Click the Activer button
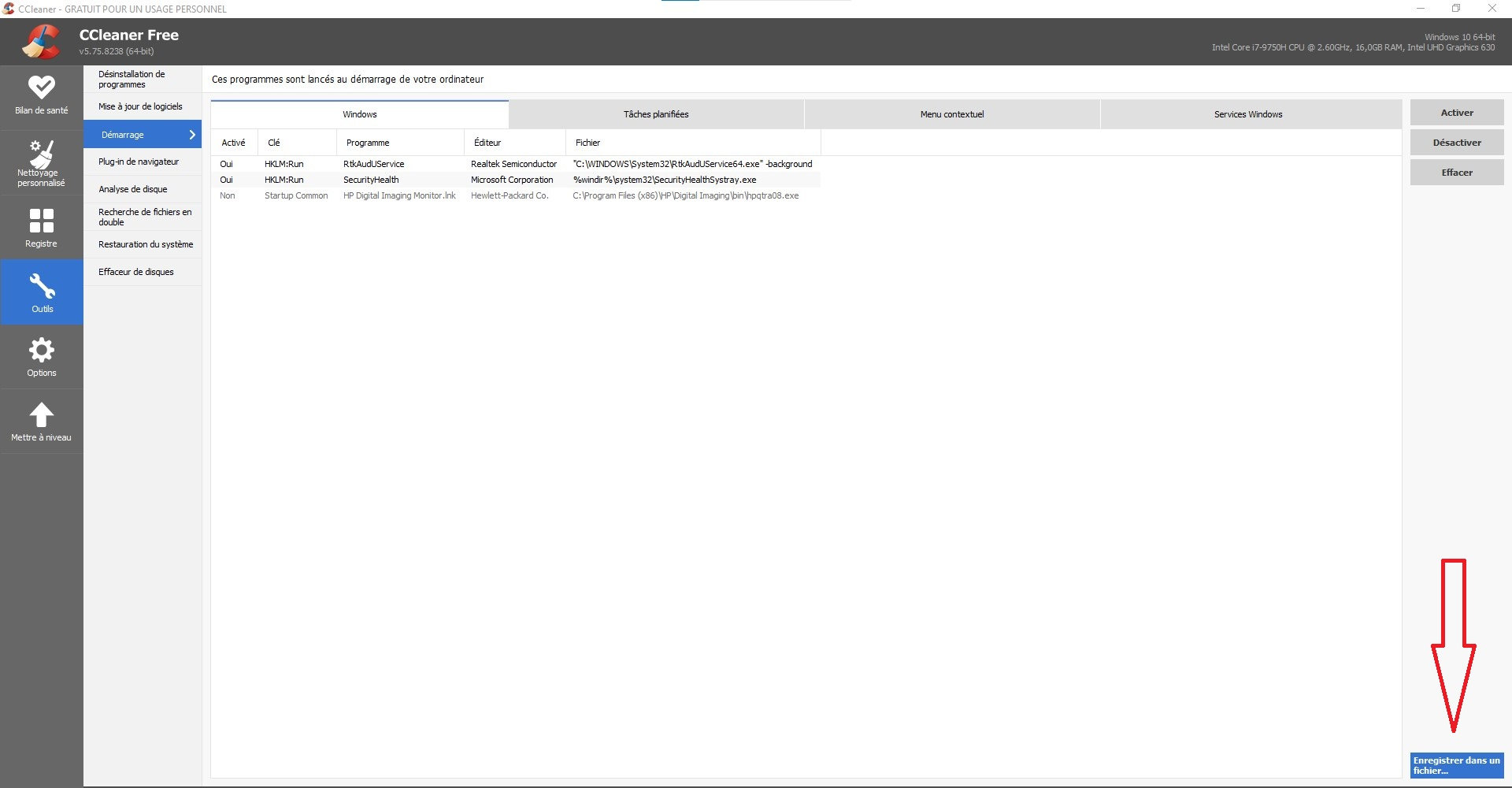Viewport: 1512px width, 788px height. pos(1457,113)
